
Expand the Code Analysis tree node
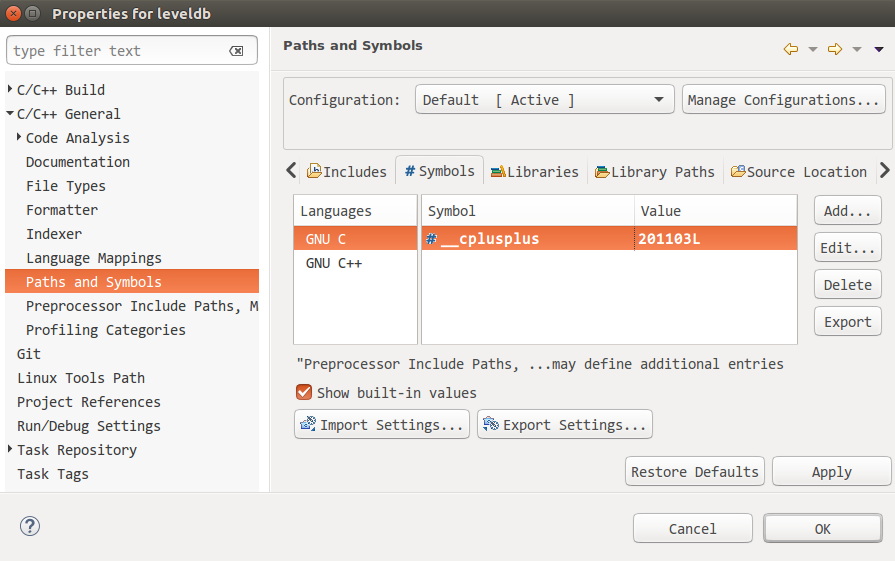point(19,137)
